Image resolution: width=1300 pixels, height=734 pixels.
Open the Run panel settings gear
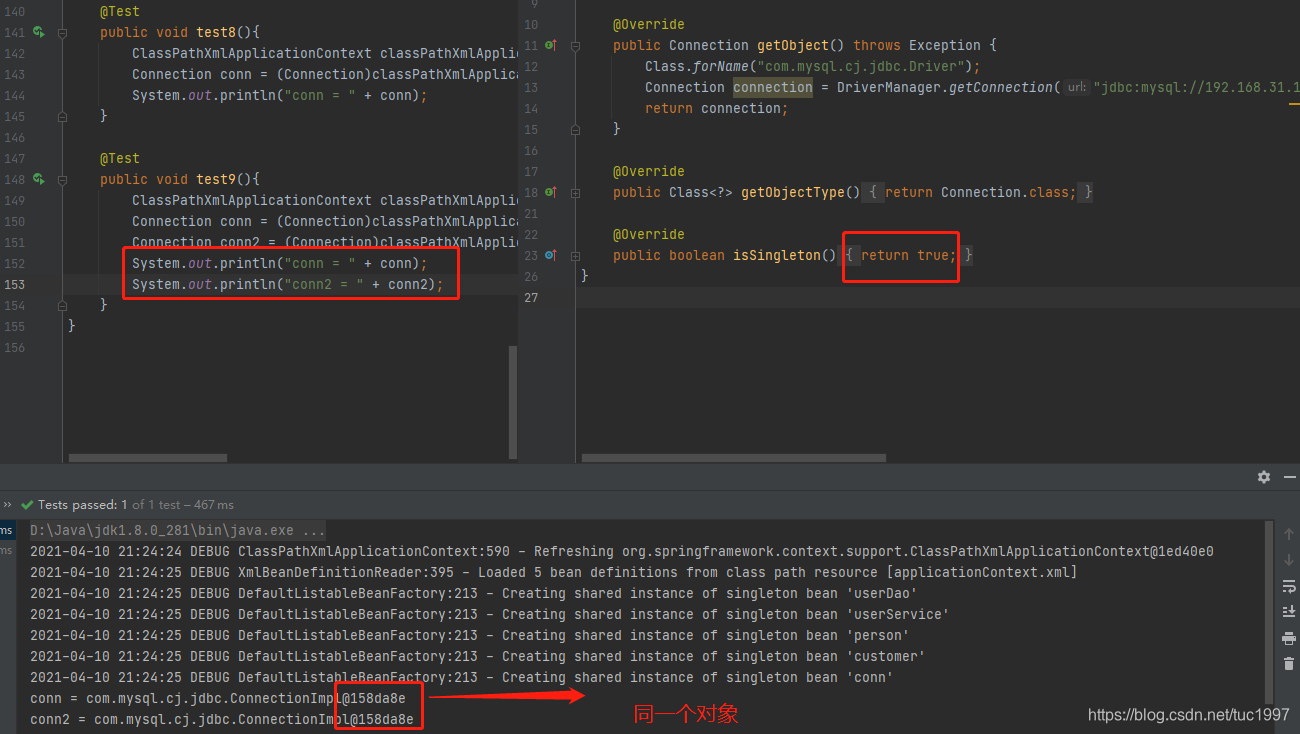(1264, 477)
